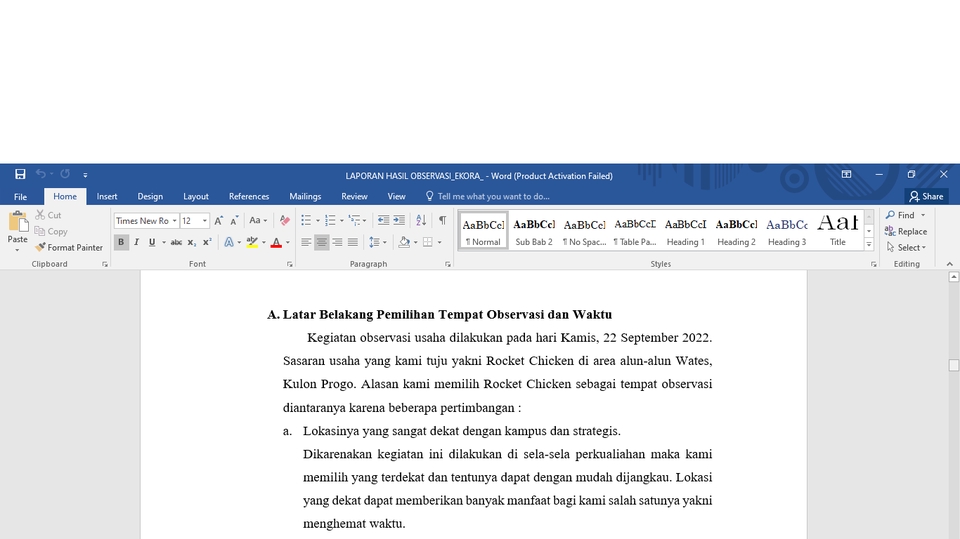The image size is (960, 539).
Task: Toggle Subscript formatting
Action: pos(192,242)
